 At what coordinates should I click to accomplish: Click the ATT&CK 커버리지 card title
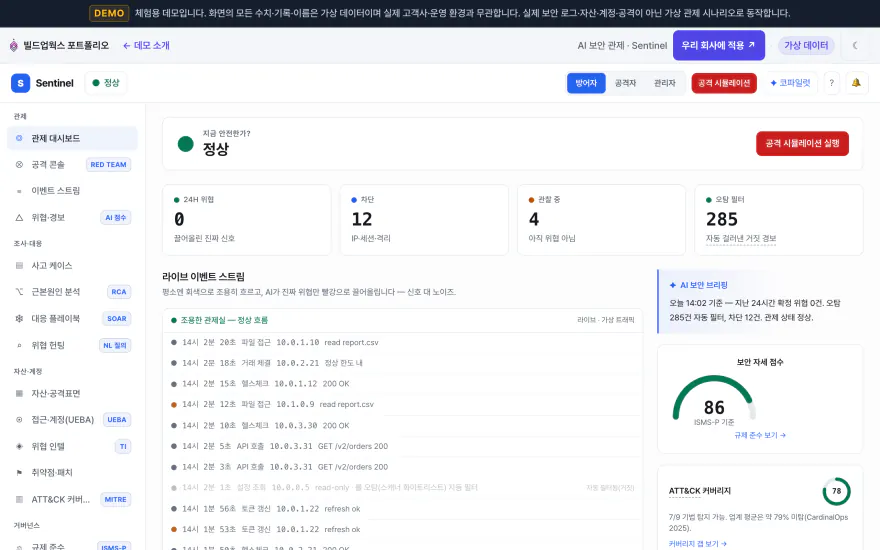[x=699, y=491]
